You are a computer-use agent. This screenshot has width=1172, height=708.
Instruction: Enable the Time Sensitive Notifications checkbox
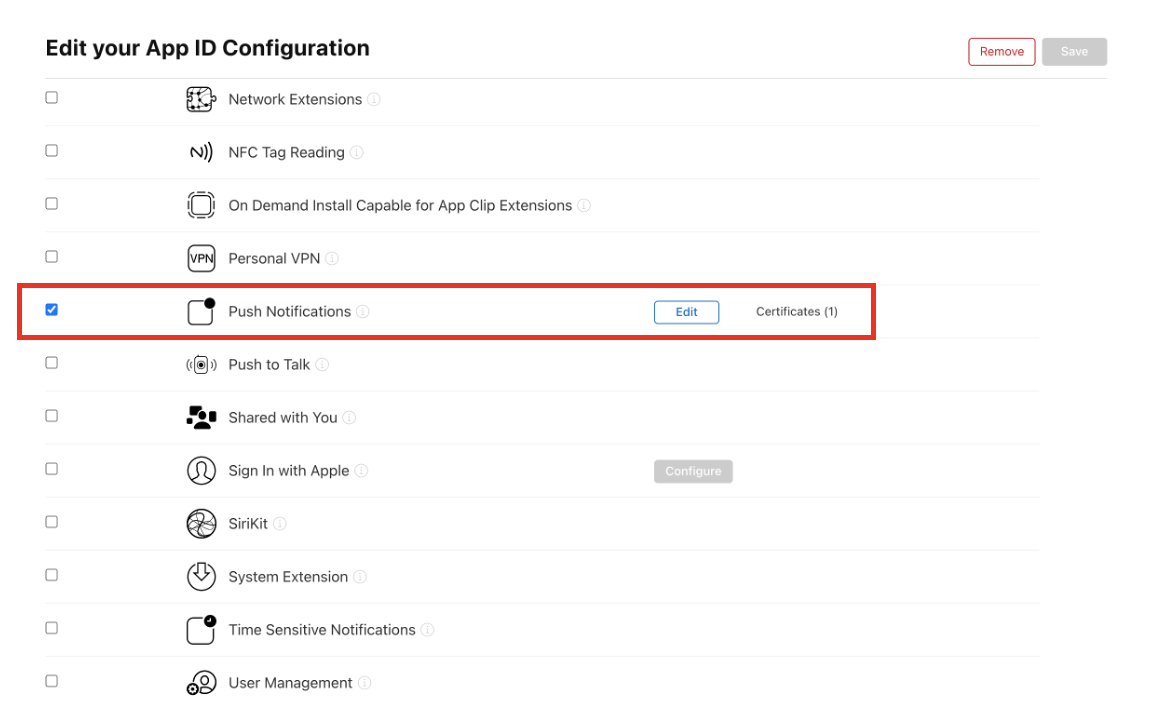pyautogui.click(x=52, y=628)
